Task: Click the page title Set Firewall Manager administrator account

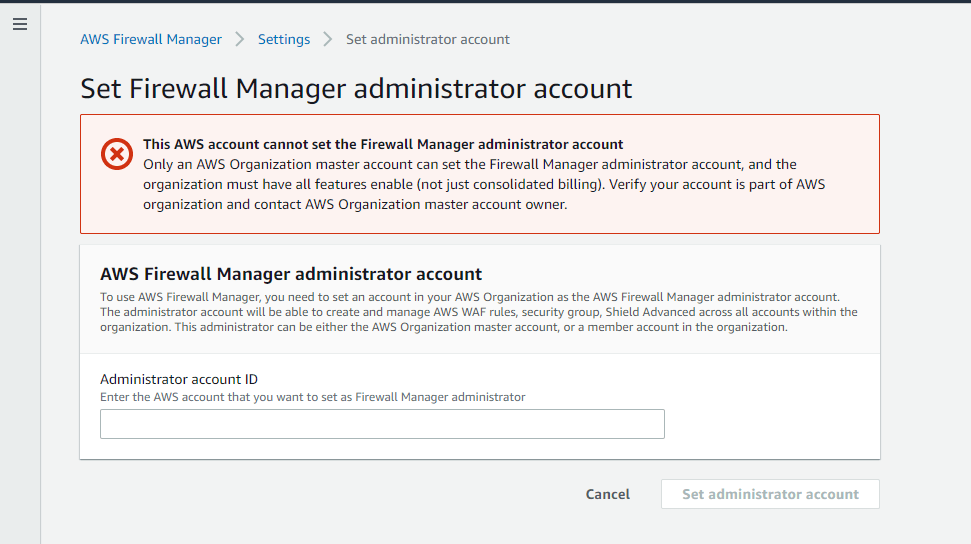Action: tap(356, 89)
